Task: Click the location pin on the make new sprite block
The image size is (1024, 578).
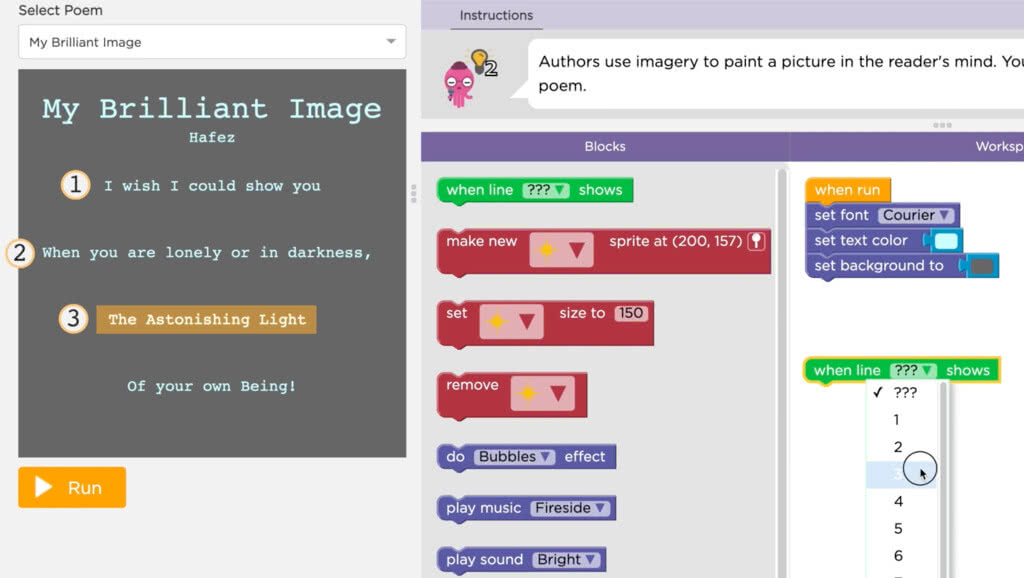Action: pyautogui.click(x=757, y=242)
